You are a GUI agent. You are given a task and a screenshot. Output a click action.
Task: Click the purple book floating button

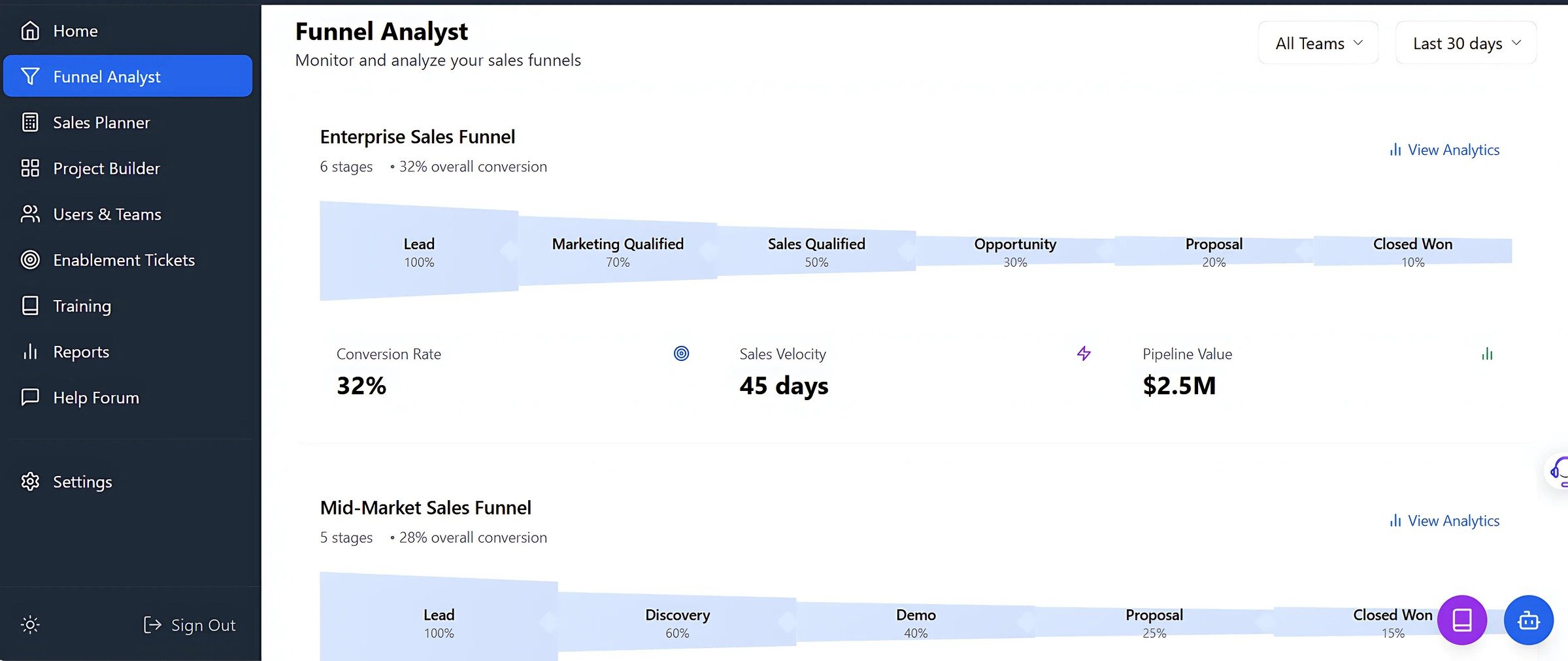pyautogui.click(x=1461, y=620)
